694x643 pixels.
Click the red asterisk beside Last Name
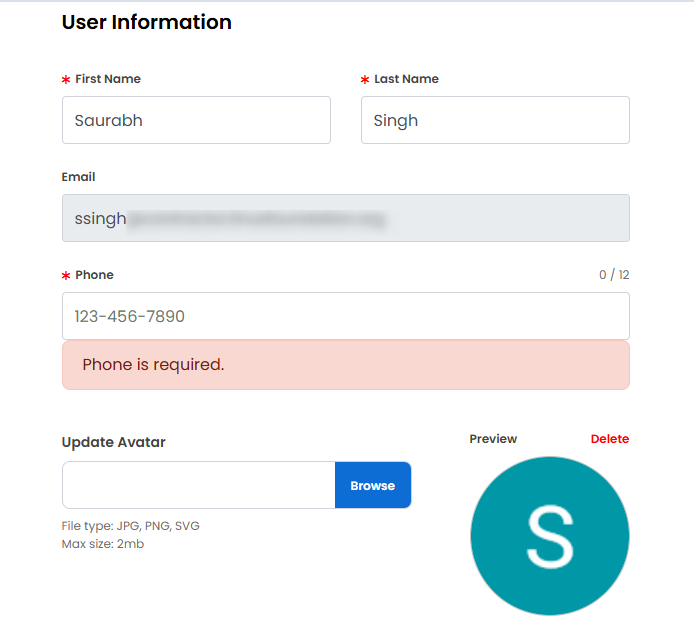(x=365, y=80)
